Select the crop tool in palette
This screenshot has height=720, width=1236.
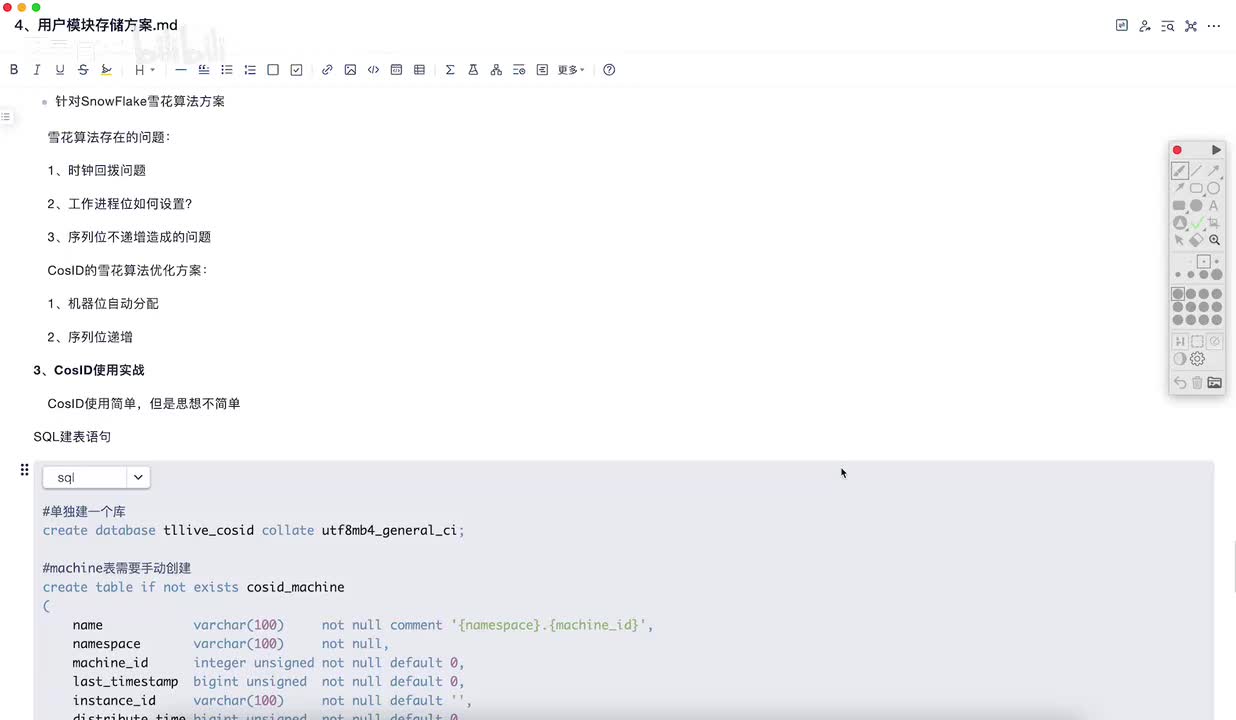point(1214,223)
